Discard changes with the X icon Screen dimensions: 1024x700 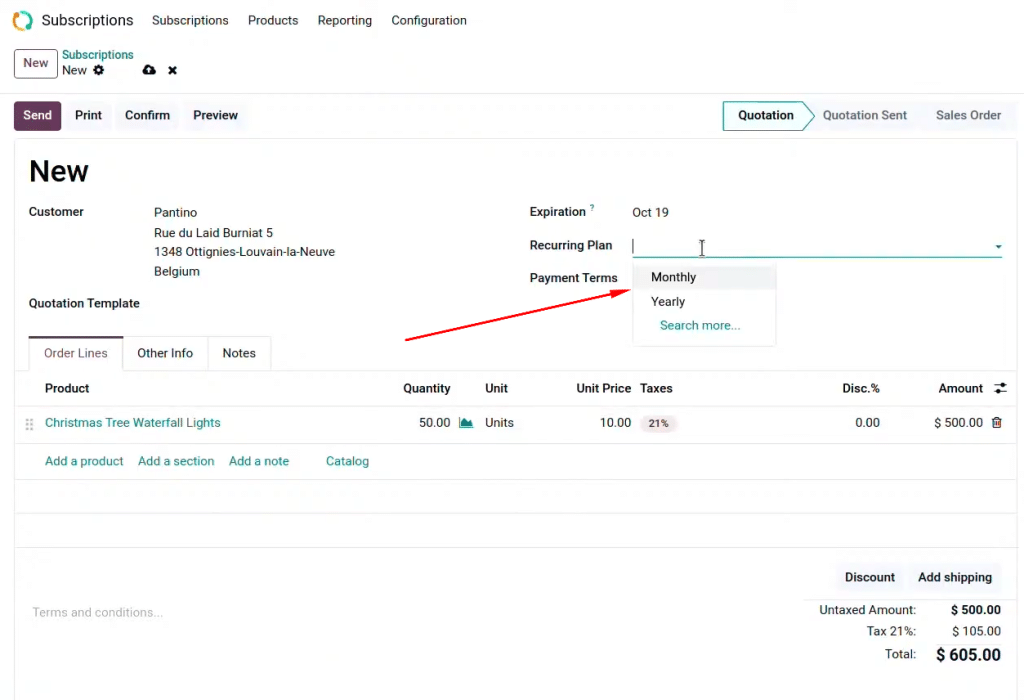pos(172,70)
